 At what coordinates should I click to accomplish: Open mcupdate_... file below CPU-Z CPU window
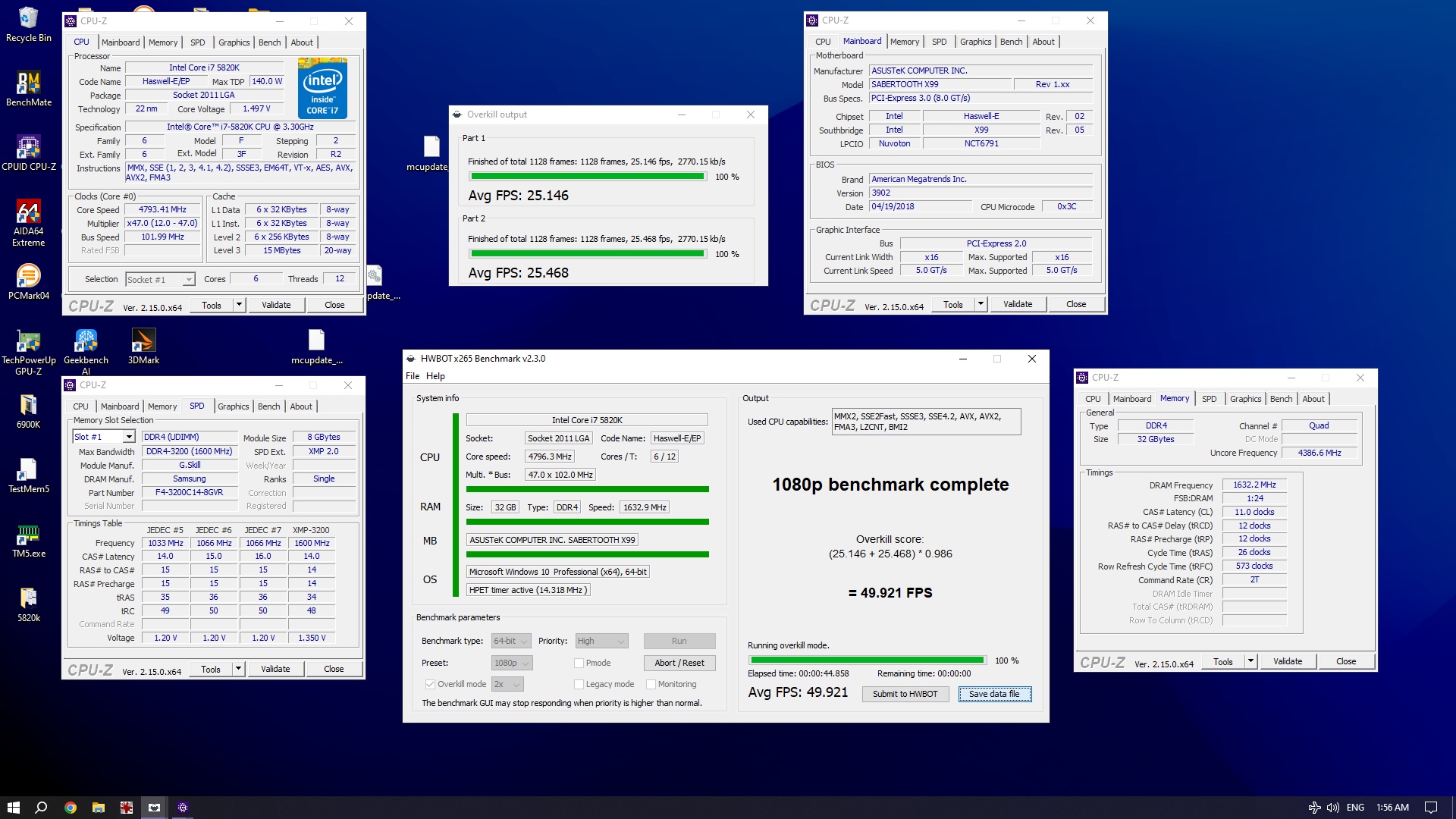pyautogui.click(x=316, y=347)
